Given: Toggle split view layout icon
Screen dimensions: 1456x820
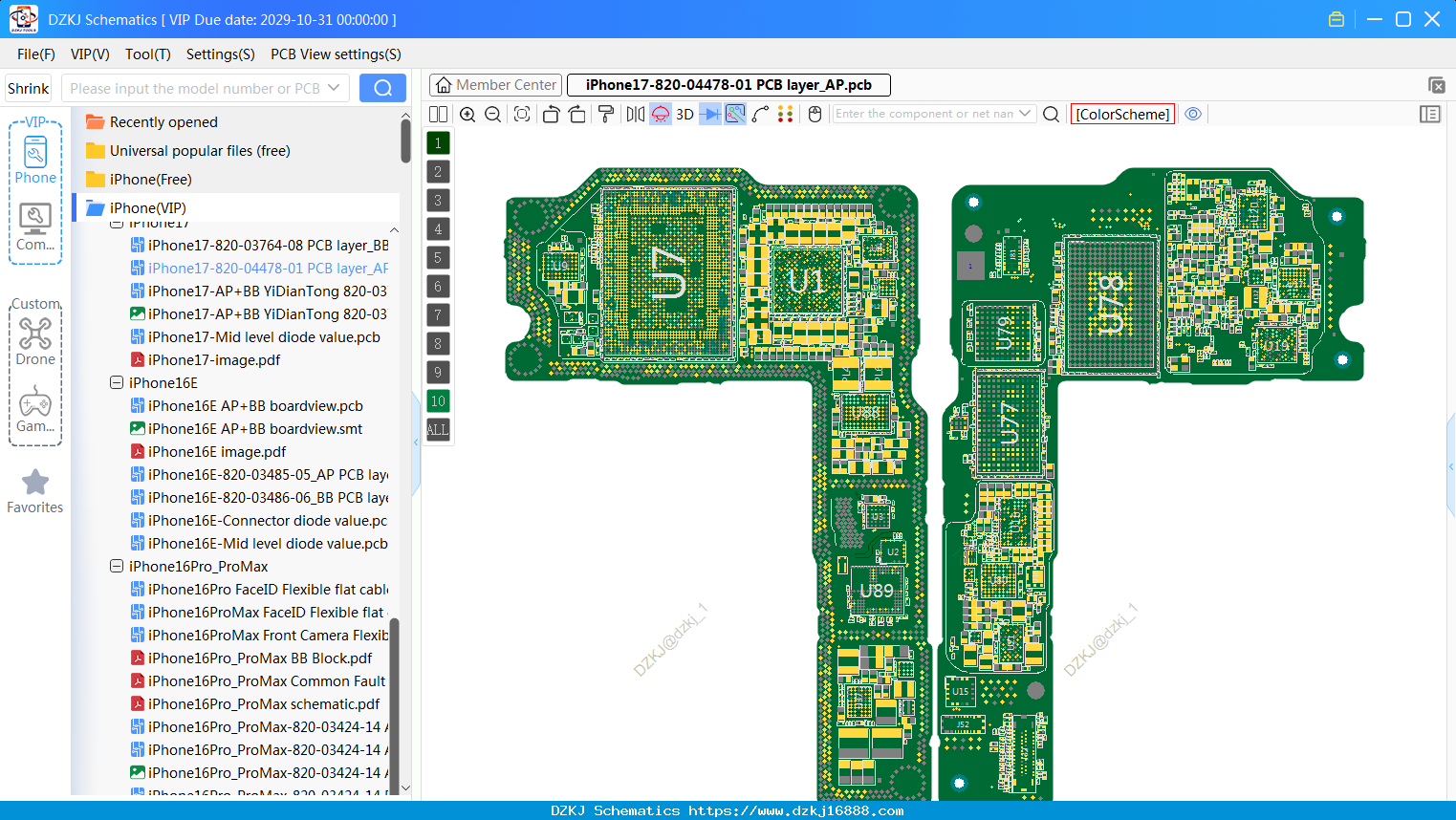Looking at the screenshot, I should pos(438,114).
